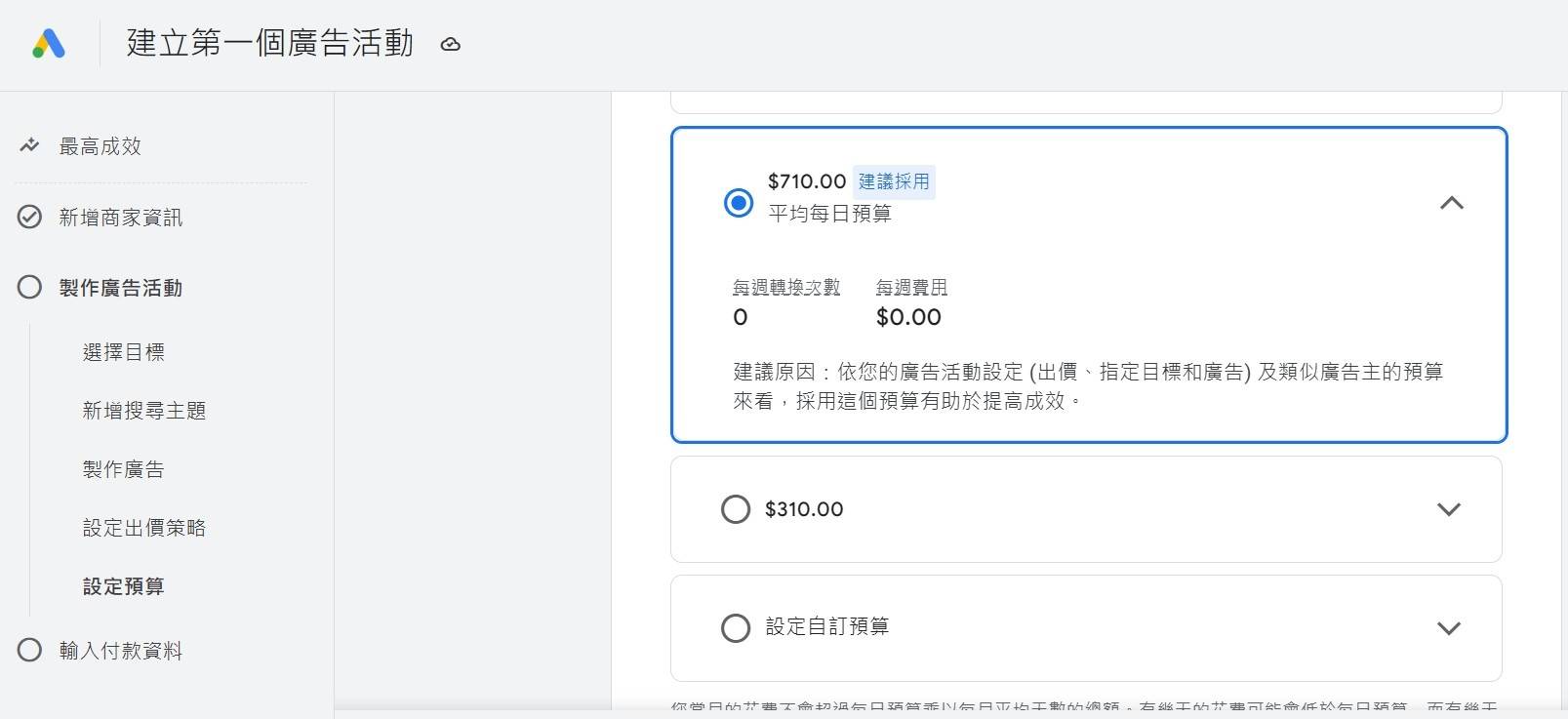This screenshot has height=719, width=1568.
Task: Open the 設定預算 step
Action: 124,586
